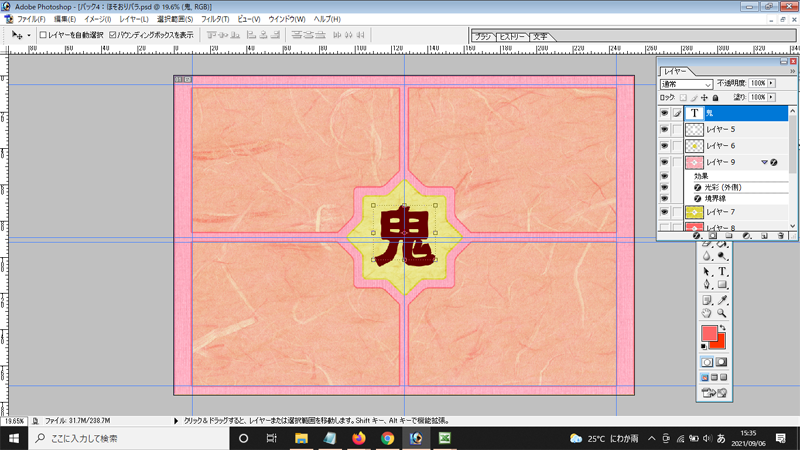
Task: Open tool preset picker arrow
Action: [x=29, y=35]
